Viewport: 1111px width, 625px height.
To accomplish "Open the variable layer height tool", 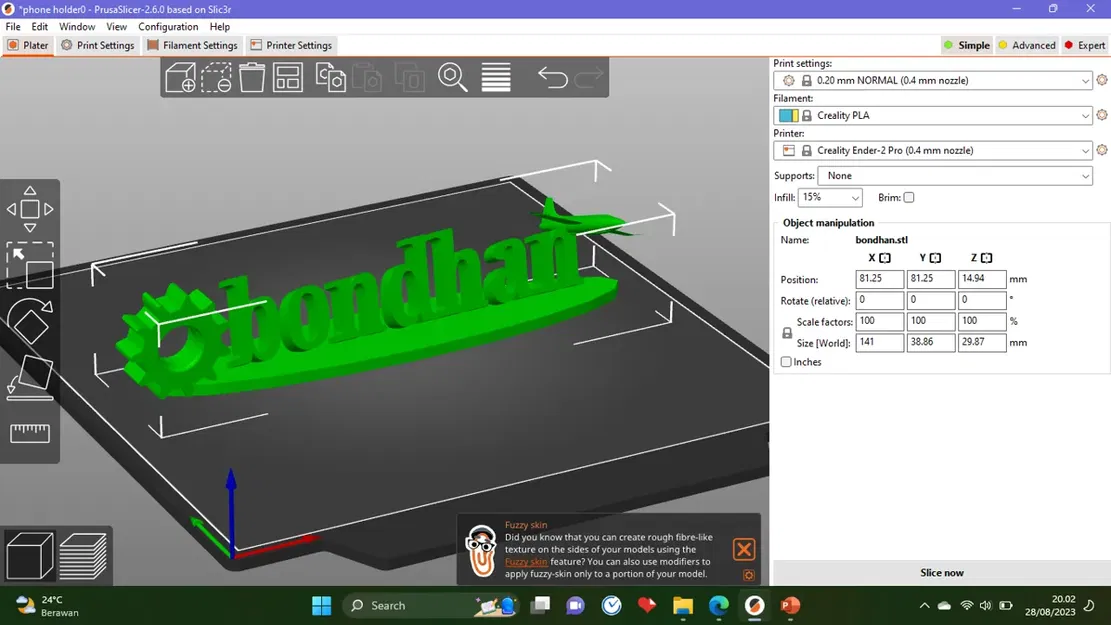I will pos(496,77).
